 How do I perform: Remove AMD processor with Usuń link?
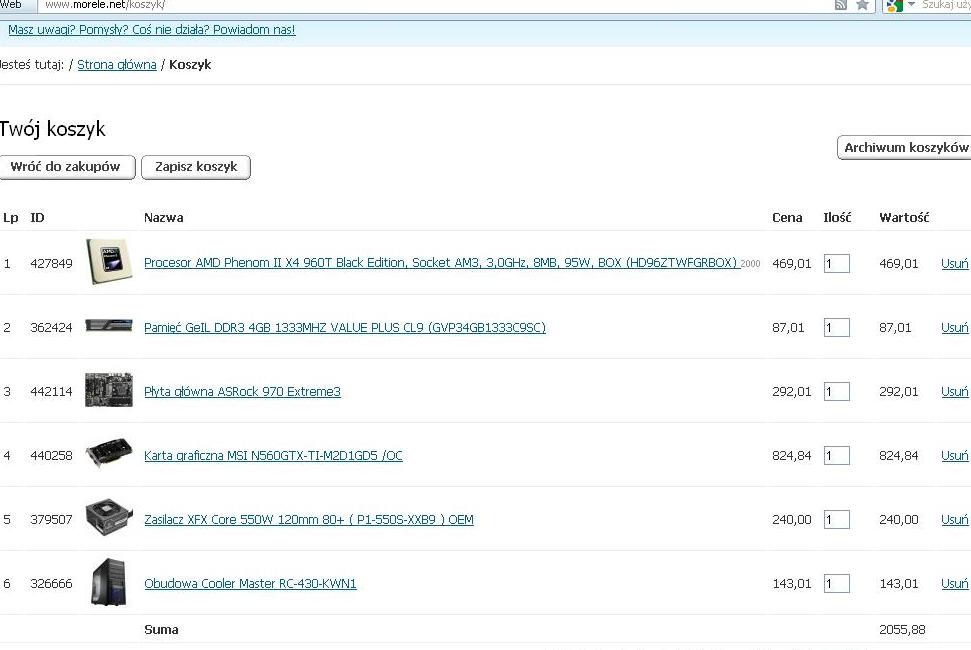(954, 263)
